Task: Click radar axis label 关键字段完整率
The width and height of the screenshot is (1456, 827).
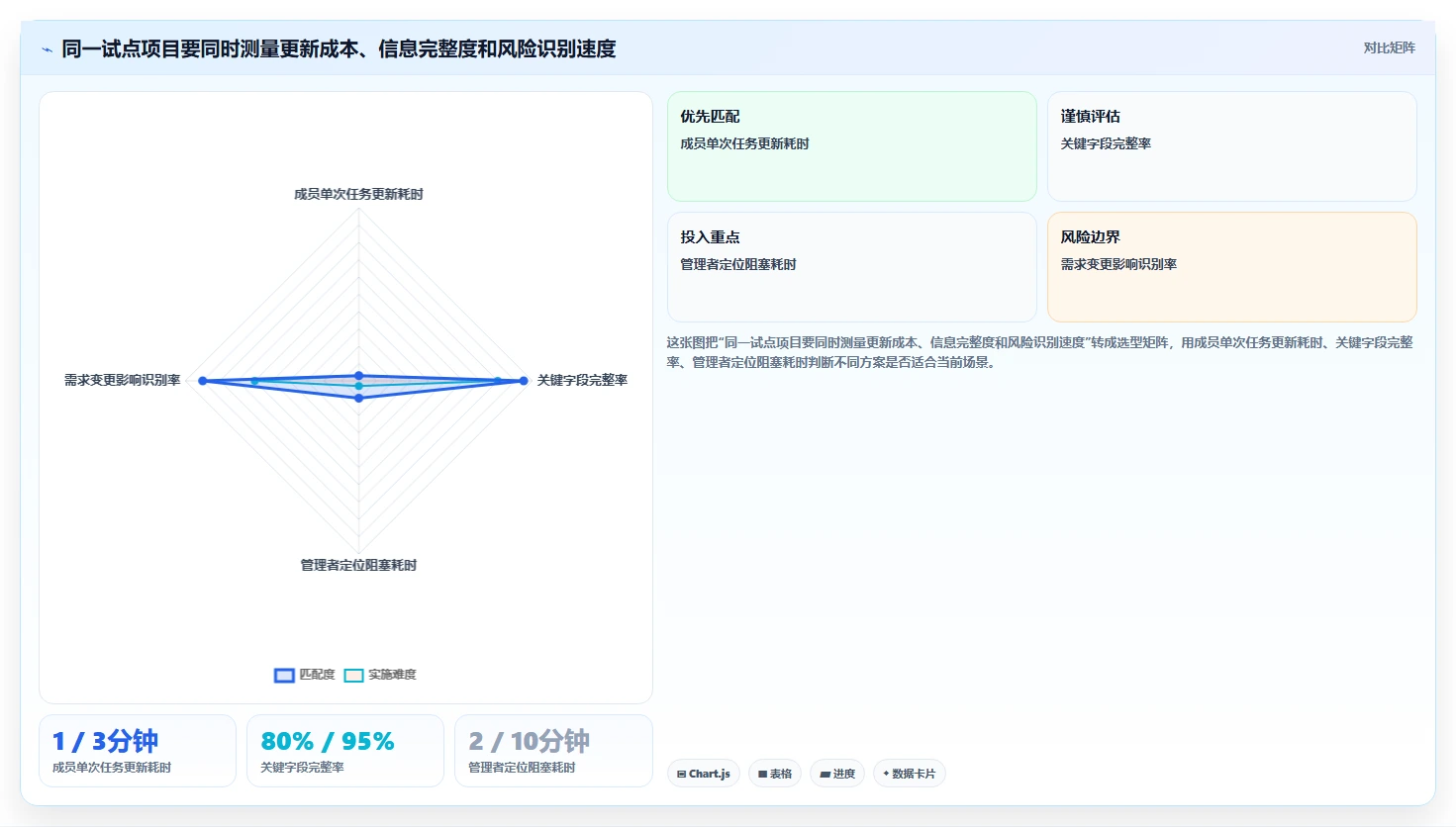Action: pyautogui.click(x=582, y=380)
